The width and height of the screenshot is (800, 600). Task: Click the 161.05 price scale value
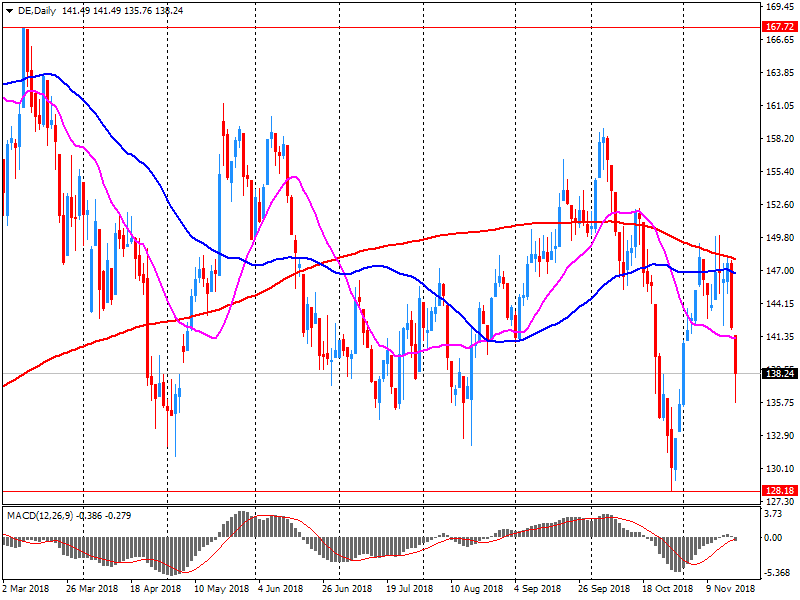coord(780,106)
